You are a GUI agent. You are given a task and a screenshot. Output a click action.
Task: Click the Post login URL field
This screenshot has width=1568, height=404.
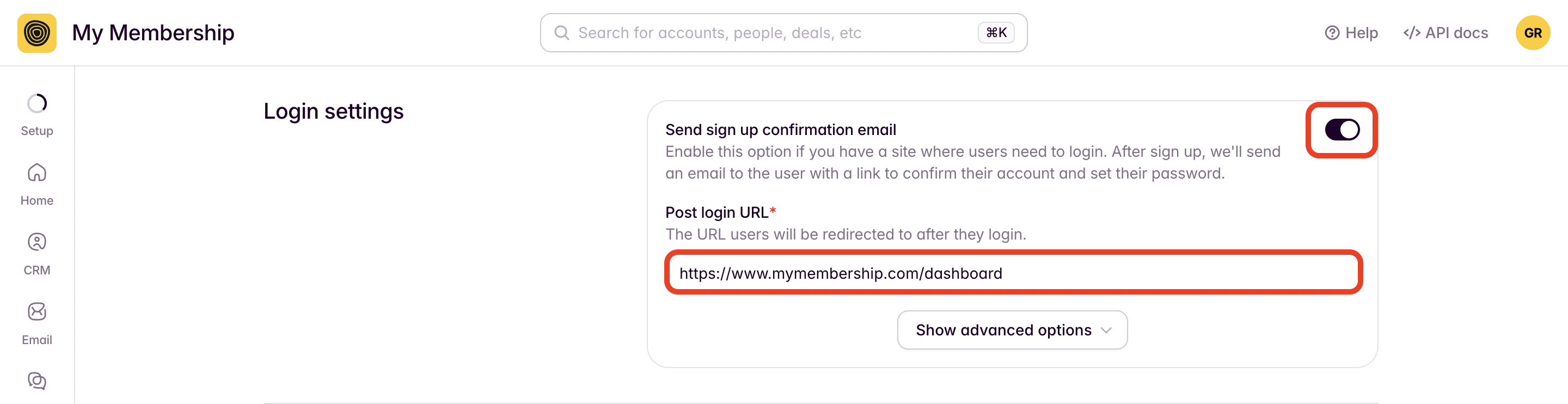tap(1013, 273)
